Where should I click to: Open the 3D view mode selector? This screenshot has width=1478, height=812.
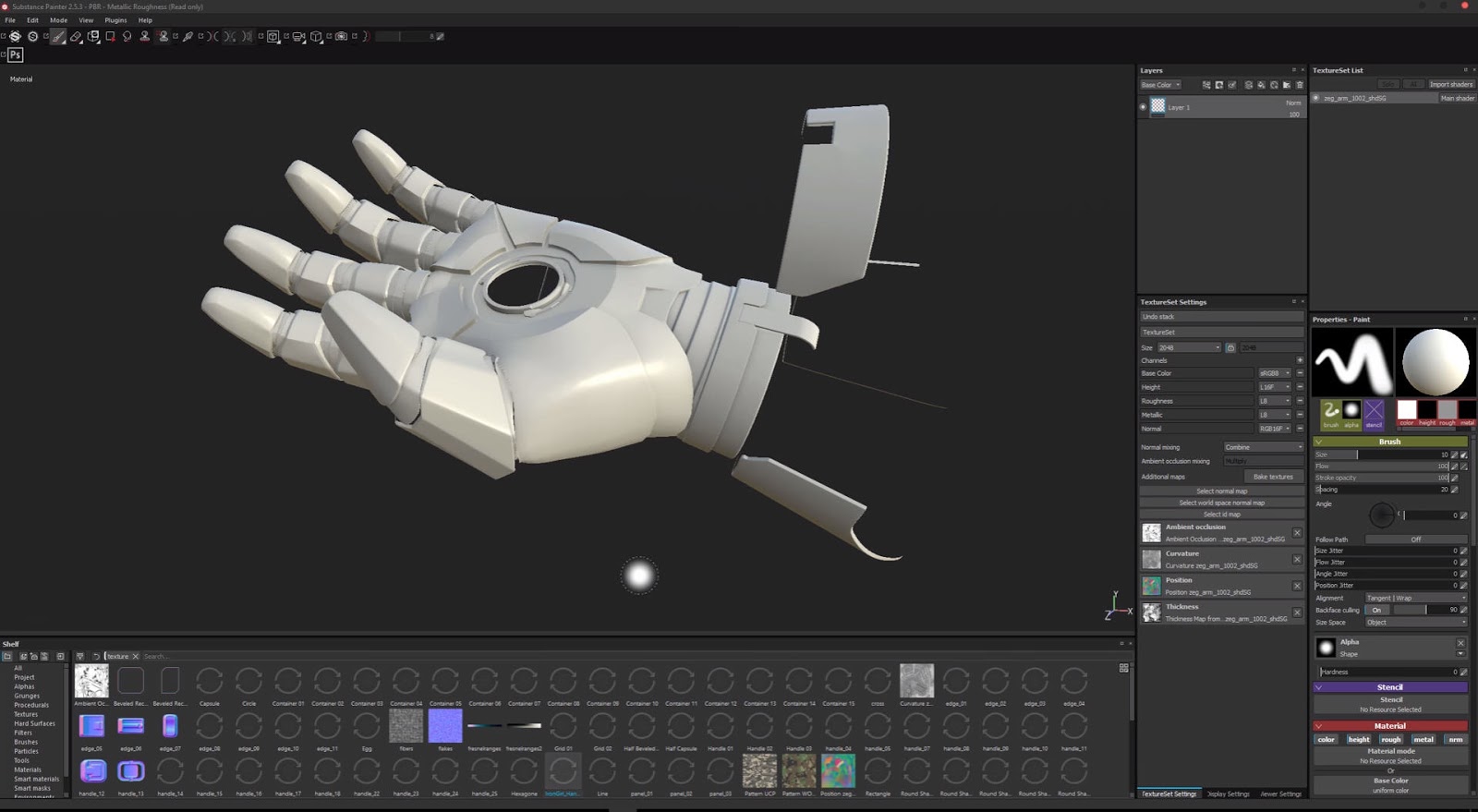[273, 36]
